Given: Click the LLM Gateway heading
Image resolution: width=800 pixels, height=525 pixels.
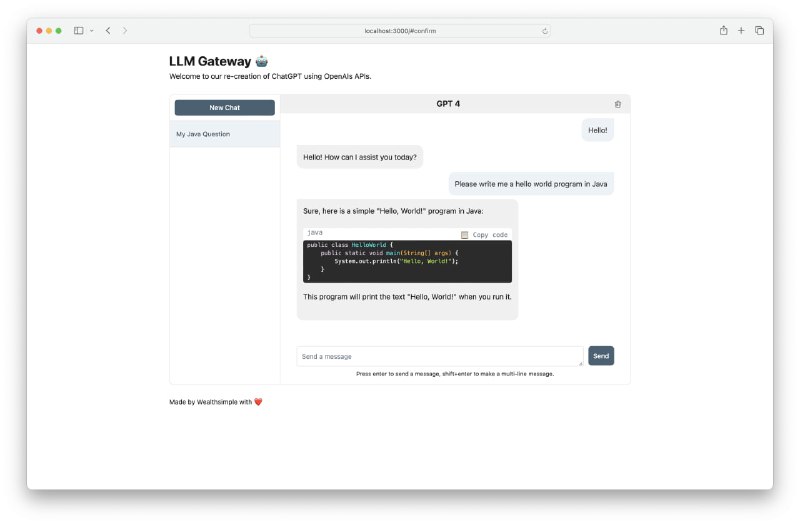Looking at the screenshot, I should [x=210, y=61].
